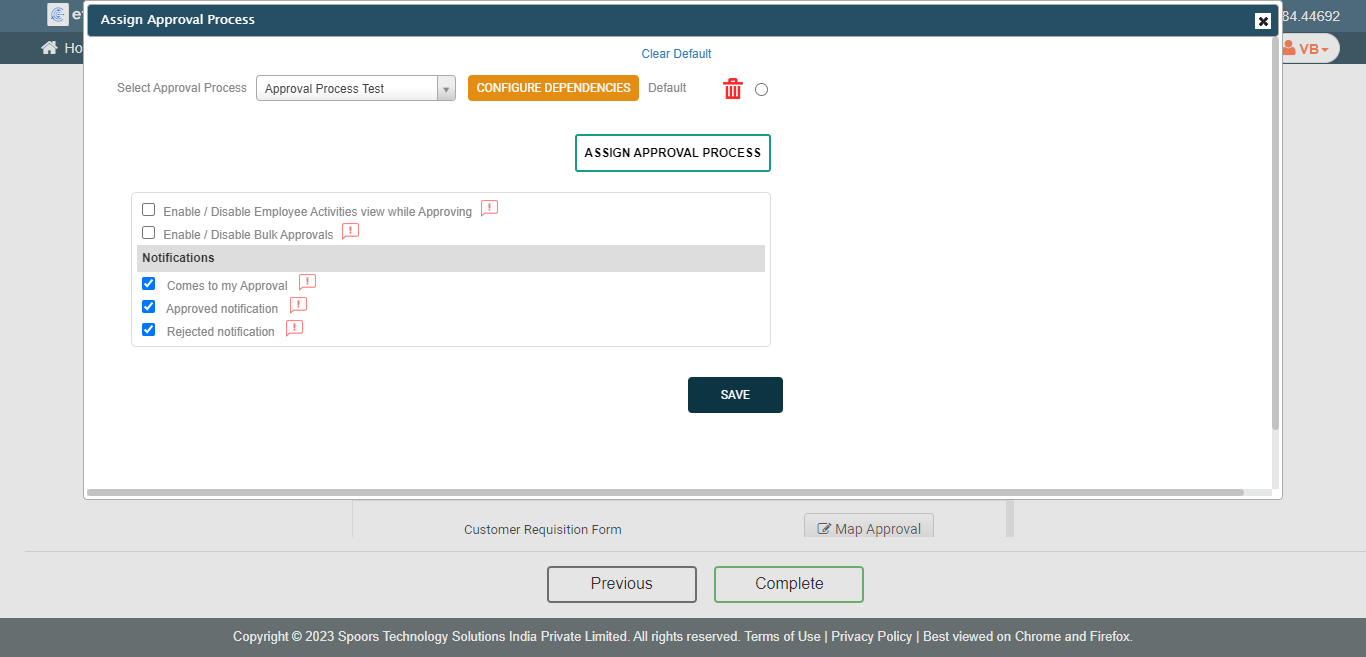Click the home icon in navigation bar
The height and width of the screenshot is (657, 1366).
pos(49,48)
